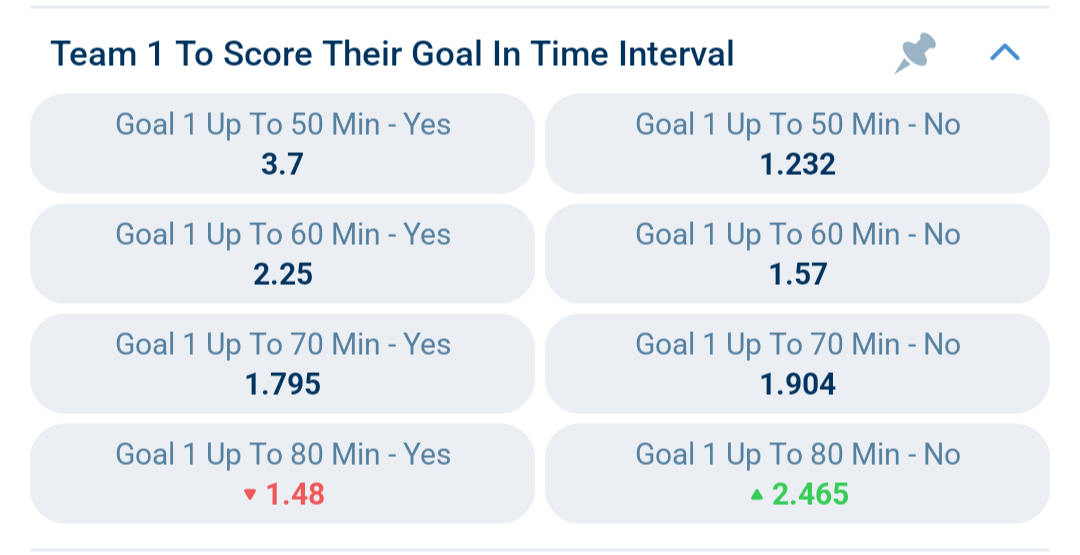Tap the 1.57 odds value
Image resolution: width=1080 pixels, height=555 pixels.
click(798, 274)
